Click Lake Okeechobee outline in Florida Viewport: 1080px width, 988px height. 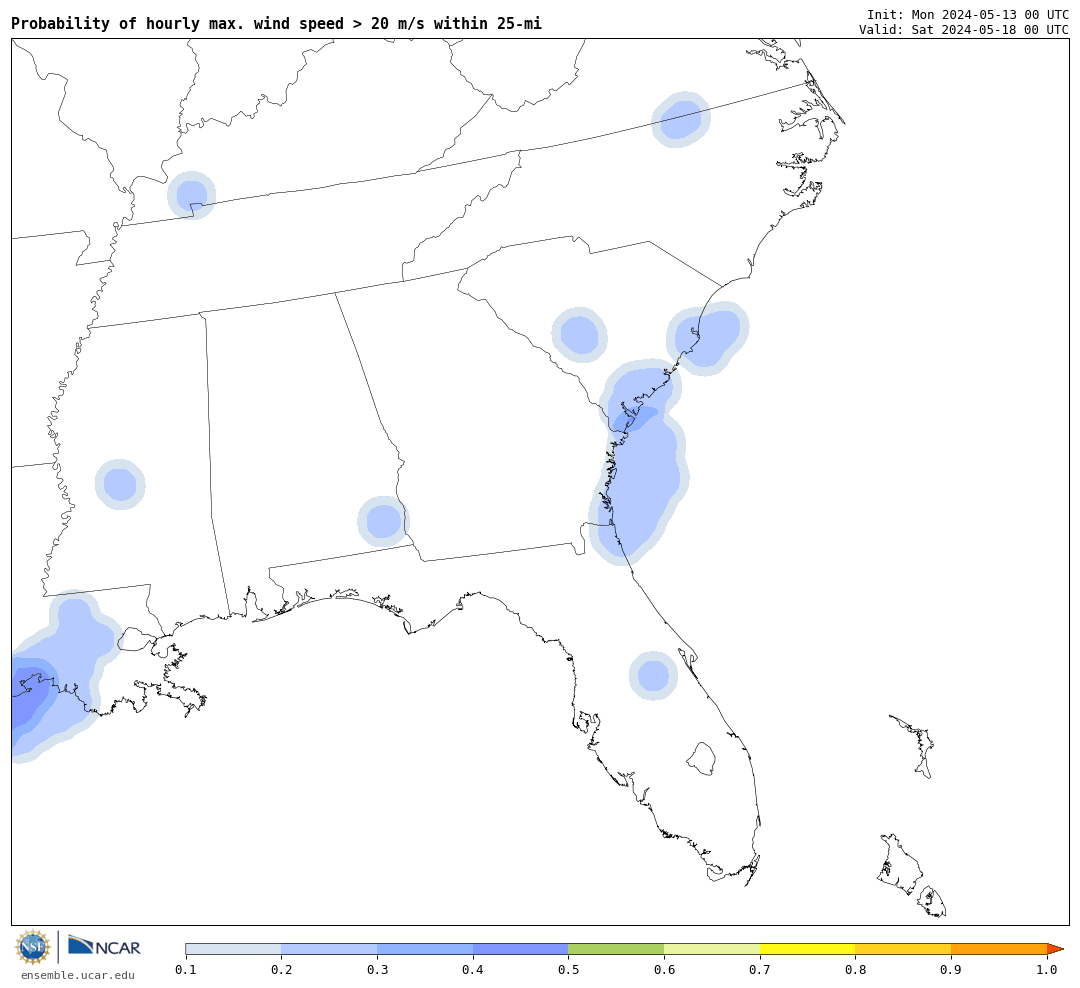(x=702, y=759)
